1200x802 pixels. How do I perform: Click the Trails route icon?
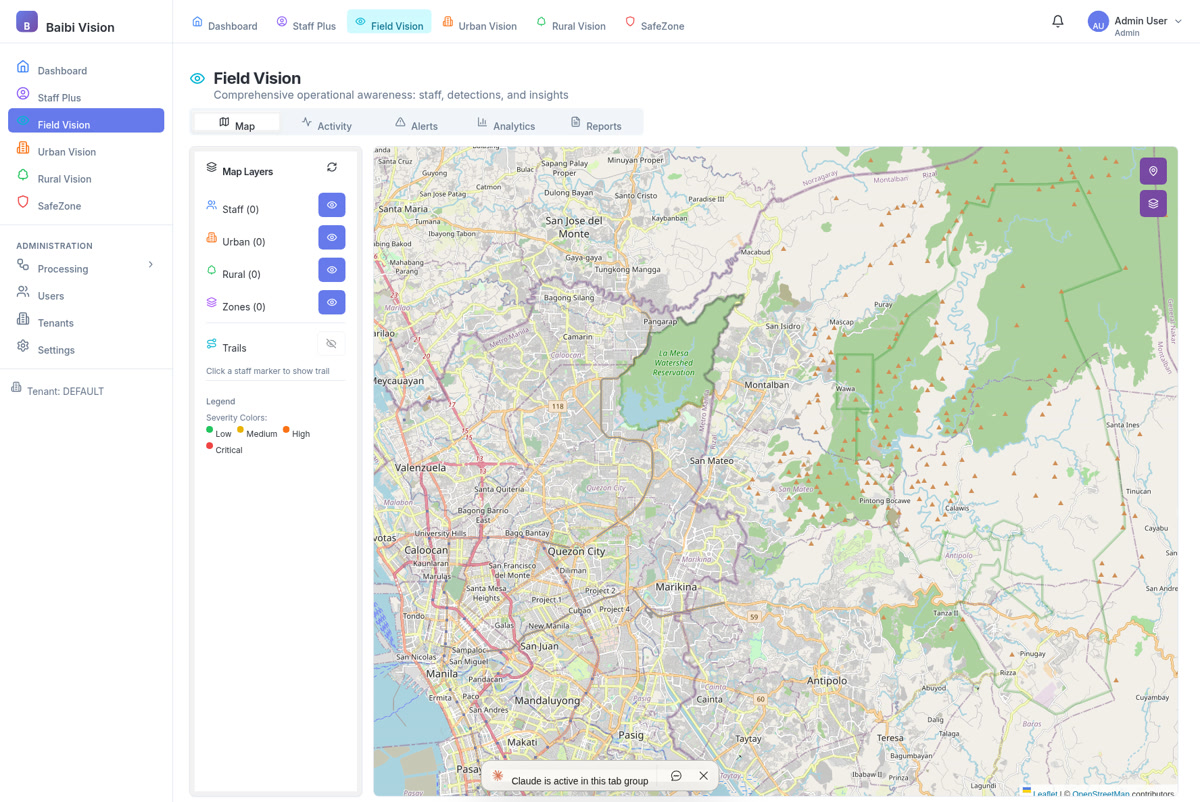click(x=211, y=344)
